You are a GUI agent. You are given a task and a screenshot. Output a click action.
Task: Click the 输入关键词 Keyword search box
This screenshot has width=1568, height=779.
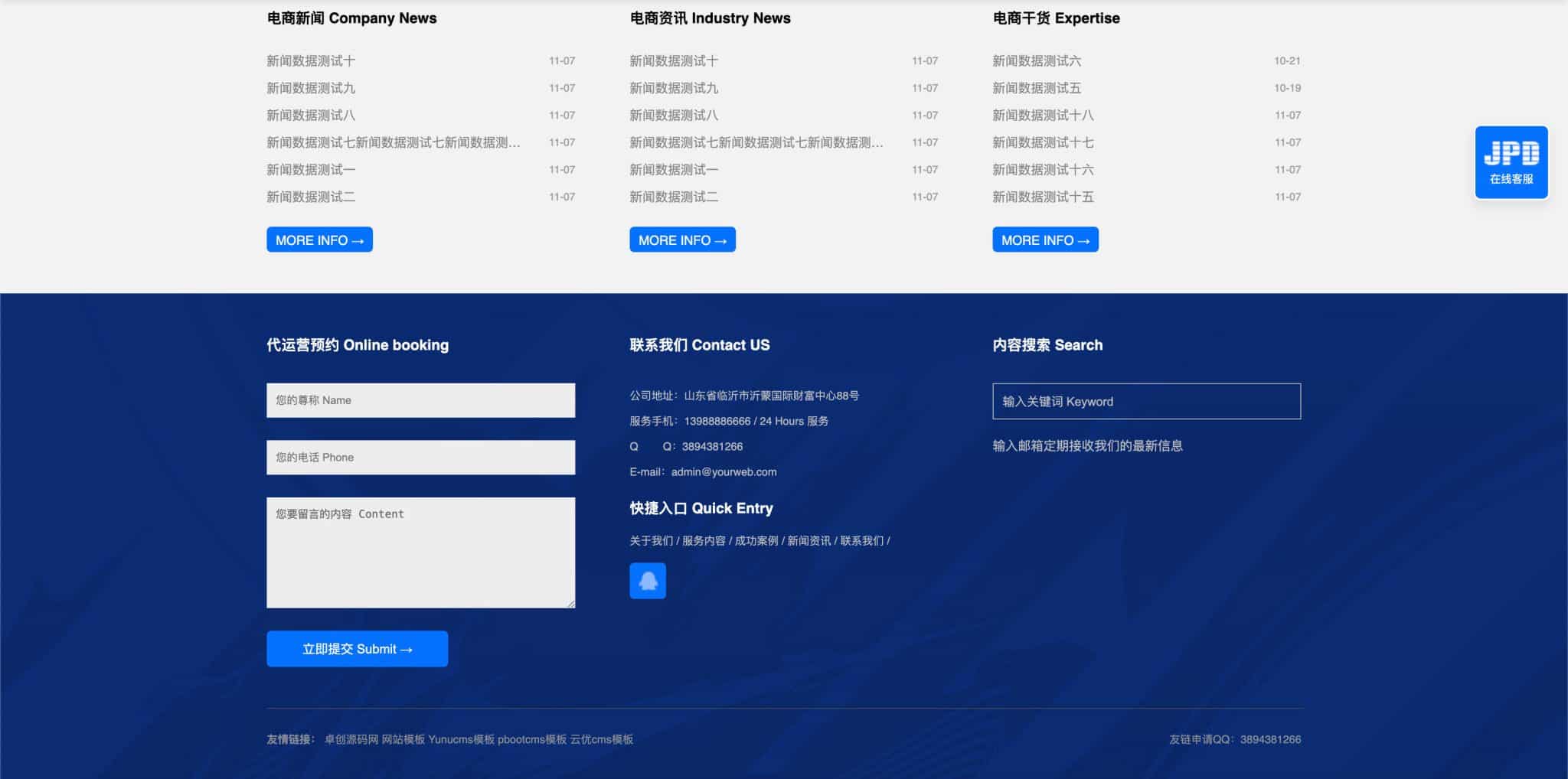pos(1146,401)
